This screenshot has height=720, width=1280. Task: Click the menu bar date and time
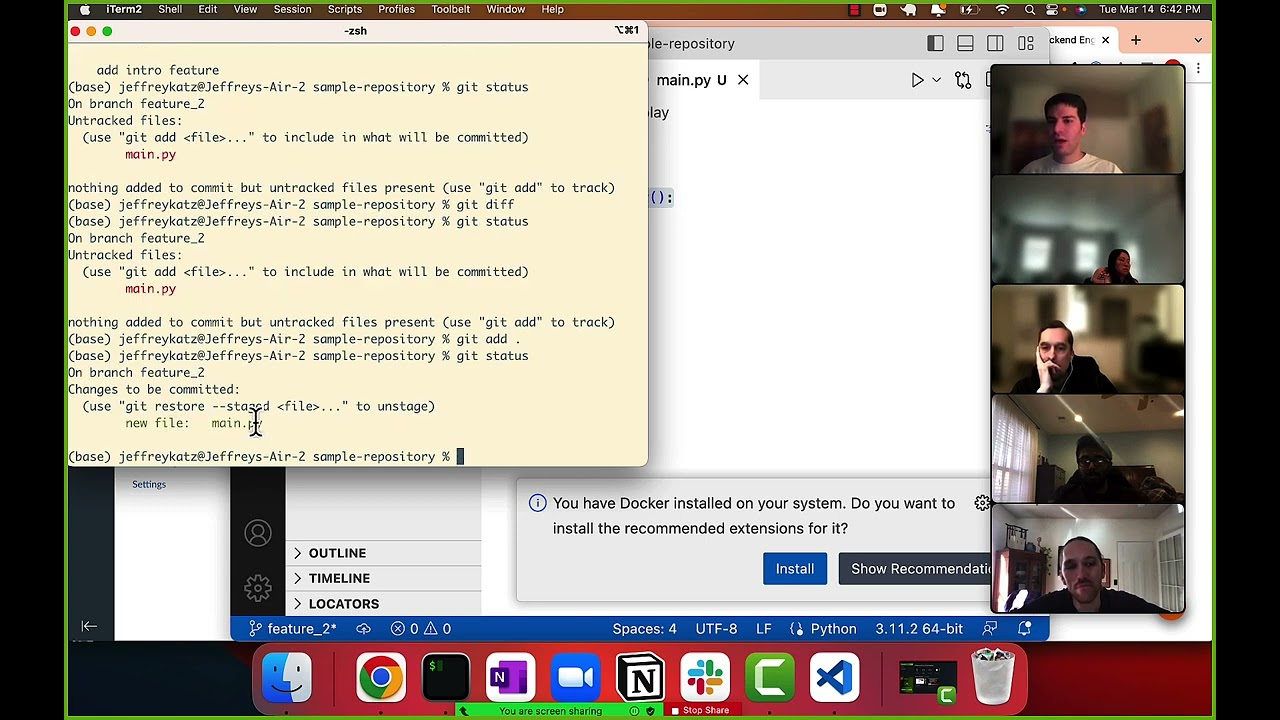(1149, 9)
